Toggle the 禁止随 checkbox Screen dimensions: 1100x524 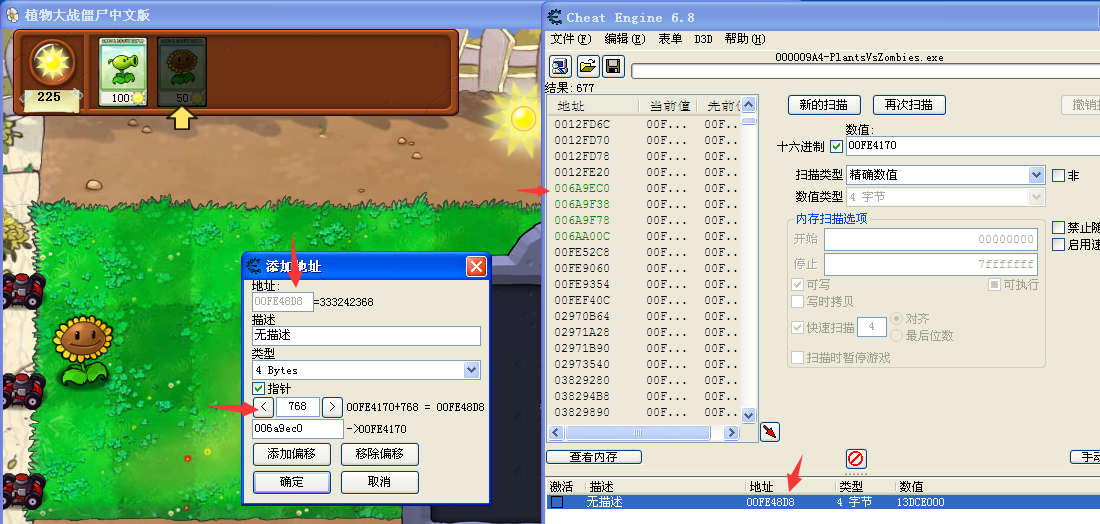point(1058,227)
